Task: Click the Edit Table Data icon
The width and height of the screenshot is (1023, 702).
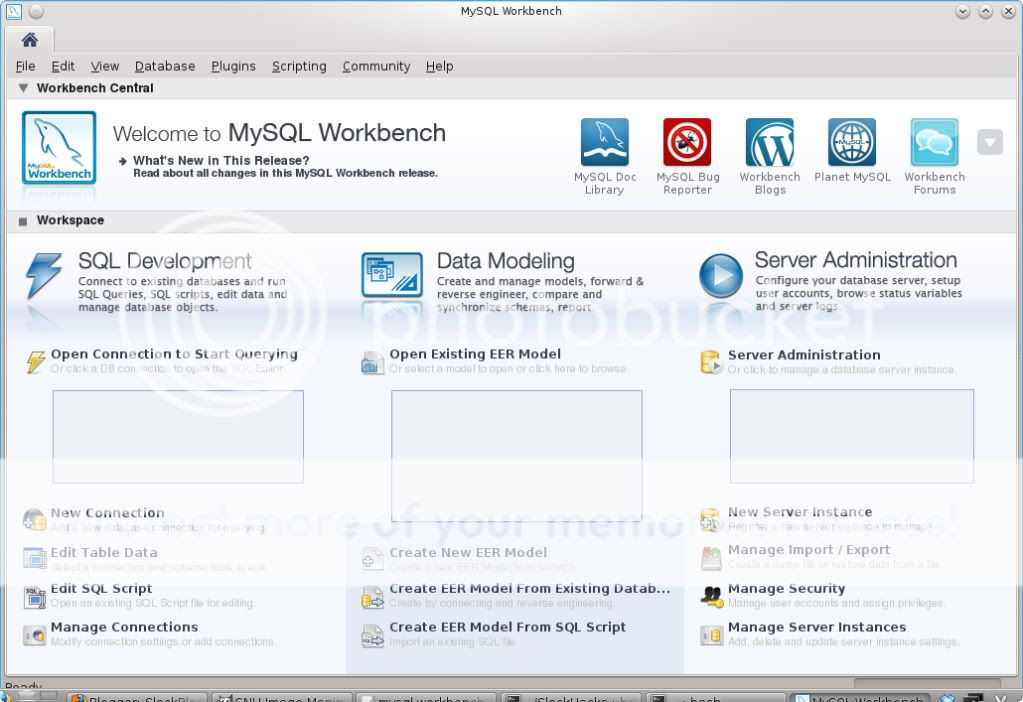Action: tap(35, 558)
